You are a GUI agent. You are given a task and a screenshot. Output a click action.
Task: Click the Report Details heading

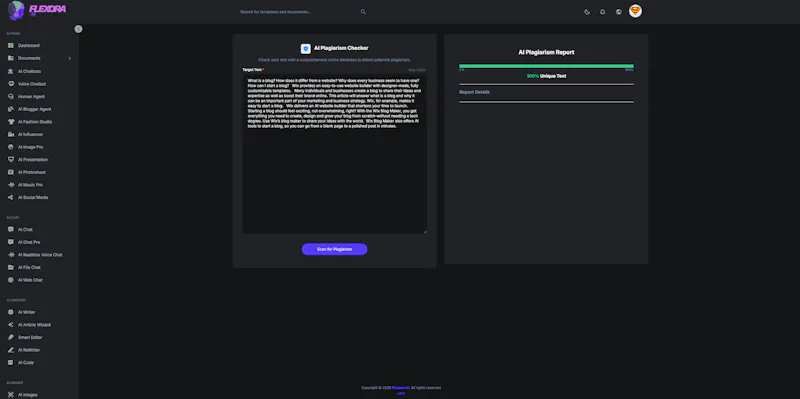(474, 92)
